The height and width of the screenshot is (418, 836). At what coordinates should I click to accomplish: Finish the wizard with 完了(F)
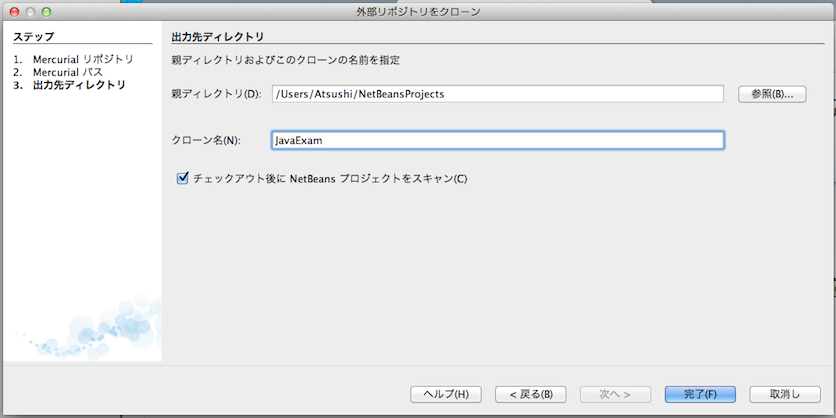click(x=699, y=394)
